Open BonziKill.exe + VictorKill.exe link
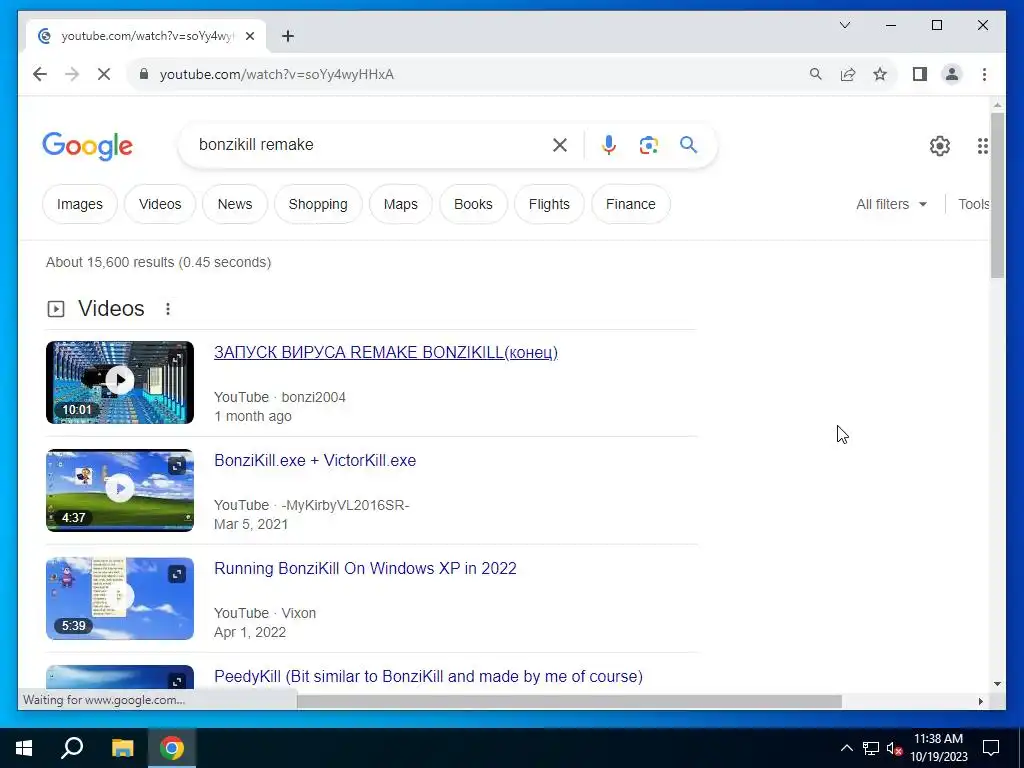This screenshot has height=768, width=1024. [315, 460]
